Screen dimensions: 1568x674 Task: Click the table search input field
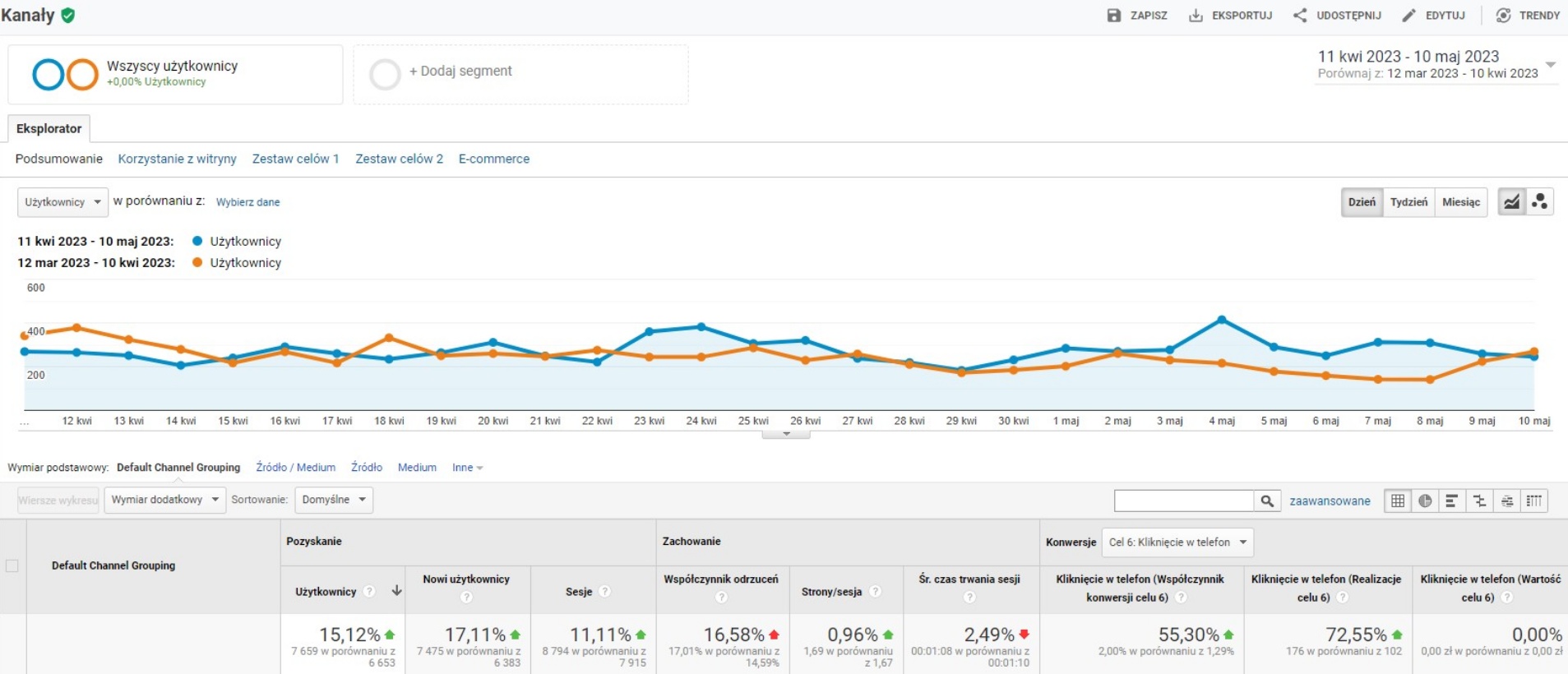pyautogui.click(x=1183, y=501)
